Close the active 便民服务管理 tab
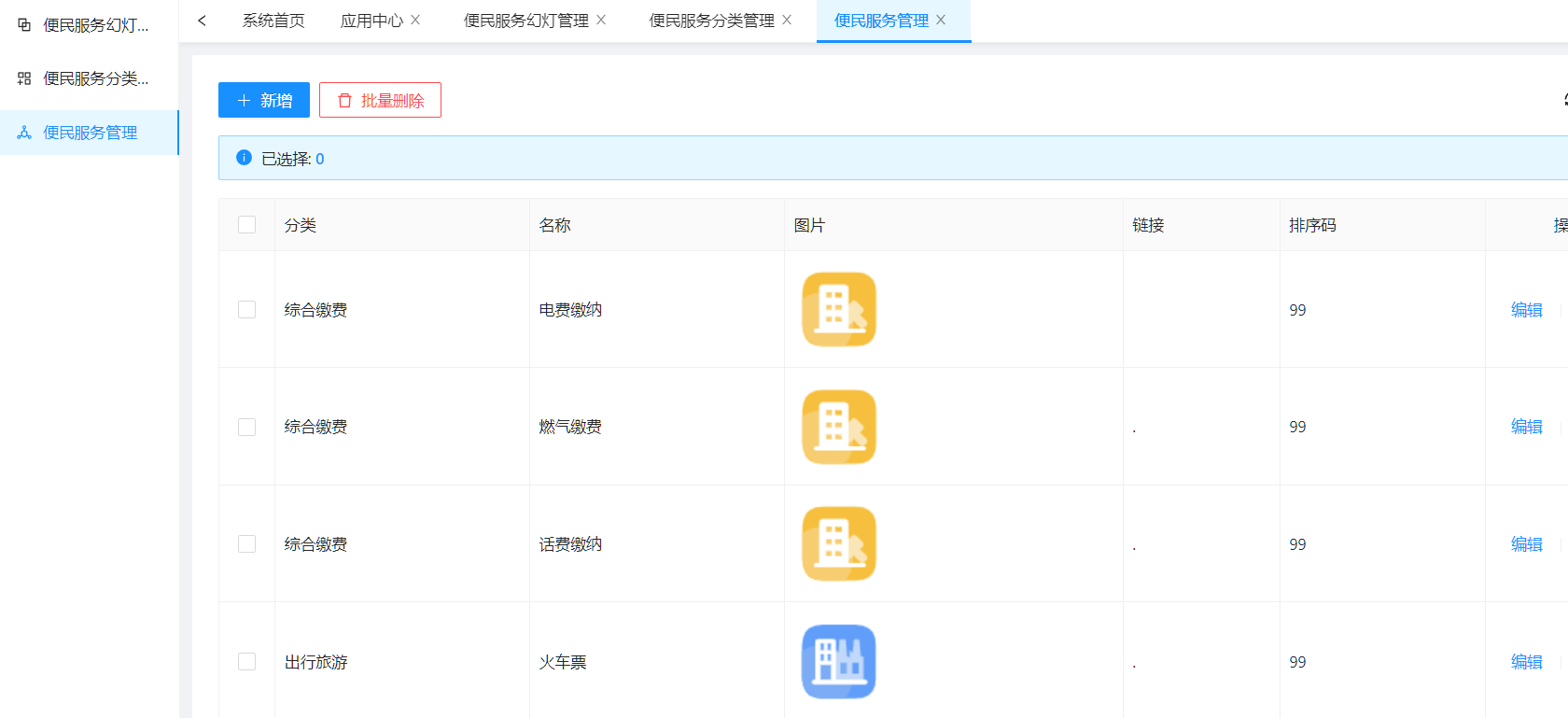The width and height of the screenshot is (1568, 718). coord(941,20)
